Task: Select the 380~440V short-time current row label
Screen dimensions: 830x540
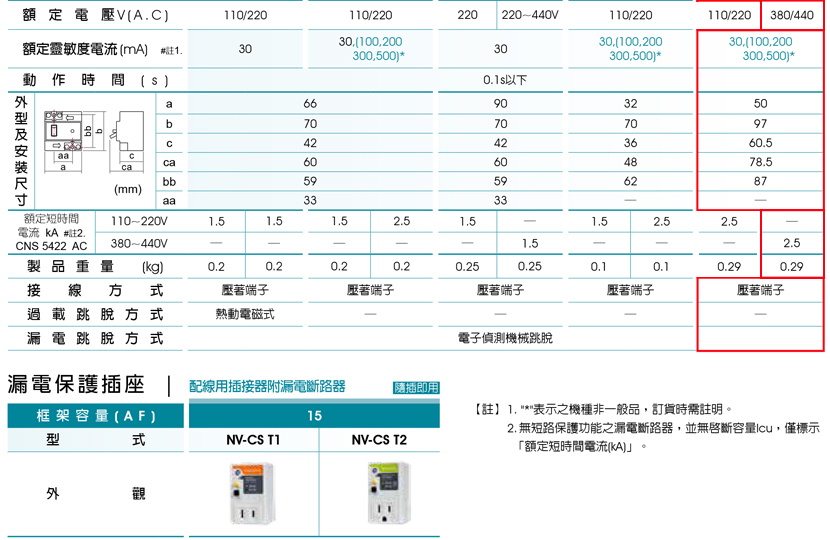Action: point(139,243)
